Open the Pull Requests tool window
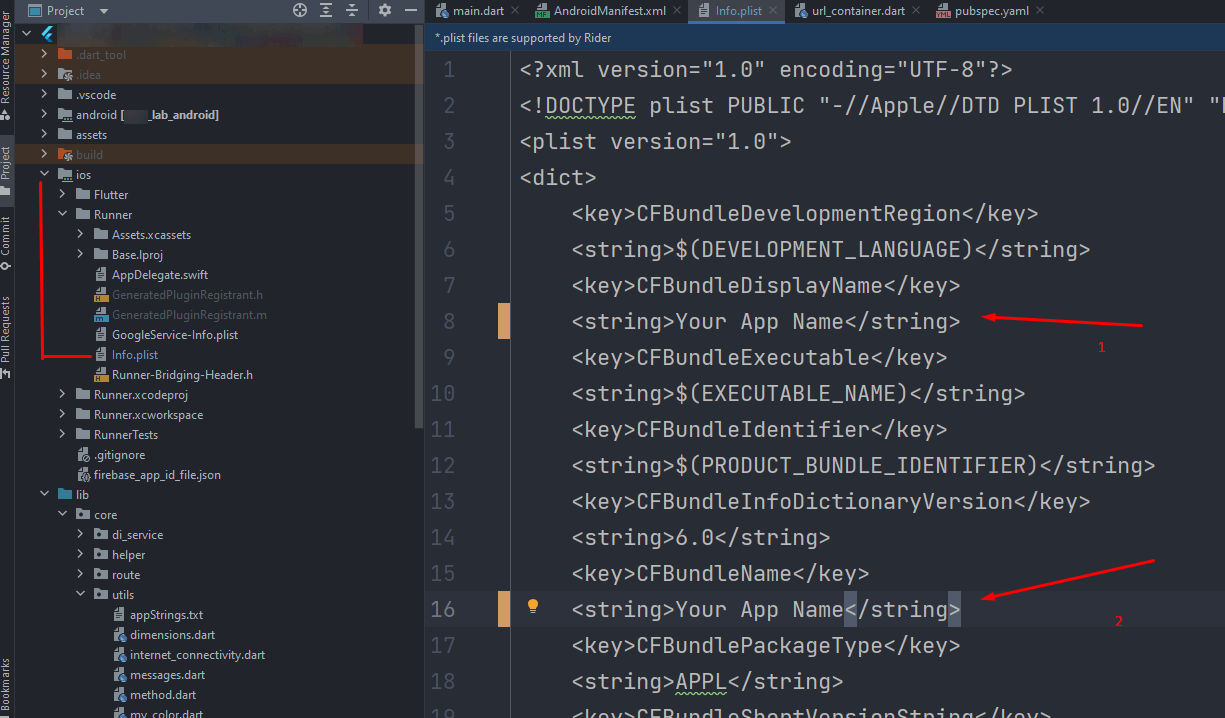The image size is (1225, 718). (x=6, y=333)
